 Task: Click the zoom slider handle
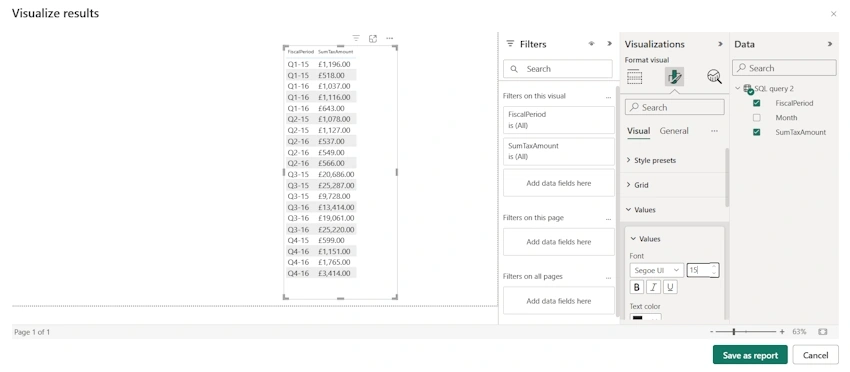[x=733, y=331]
